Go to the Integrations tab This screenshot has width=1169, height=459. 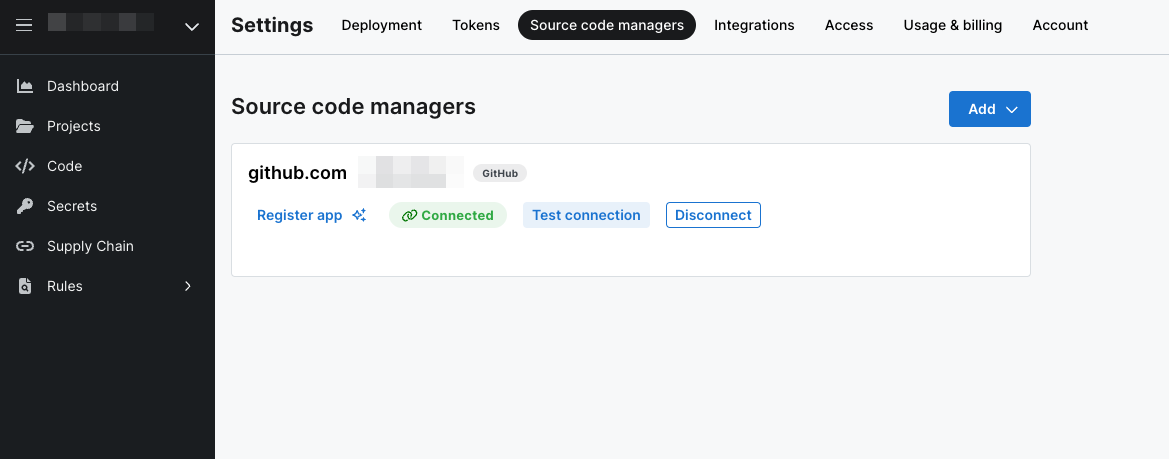754,25
